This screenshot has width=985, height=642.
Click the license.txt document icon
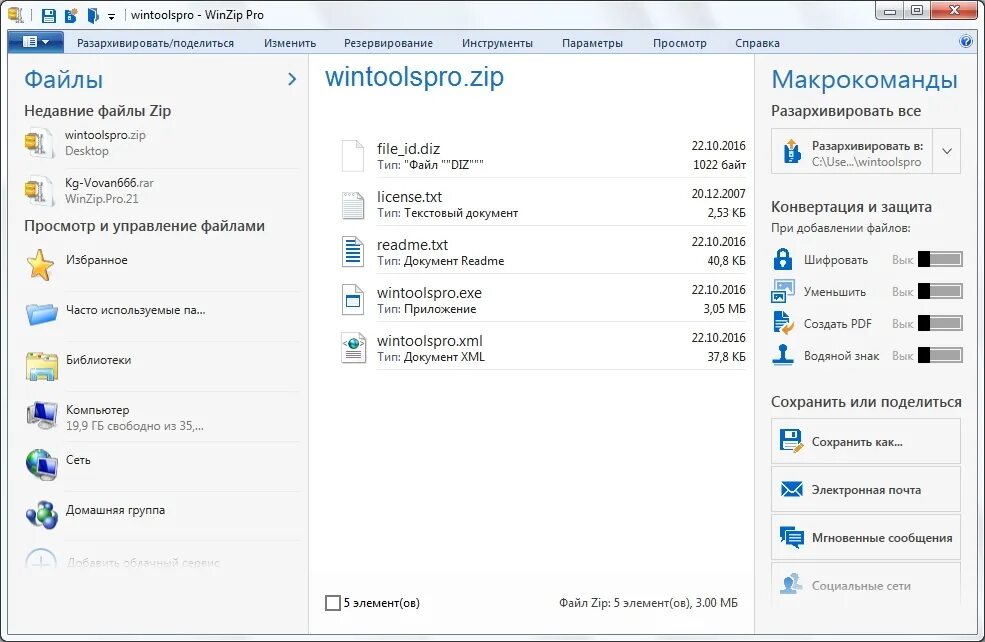(x=352, y=205)
